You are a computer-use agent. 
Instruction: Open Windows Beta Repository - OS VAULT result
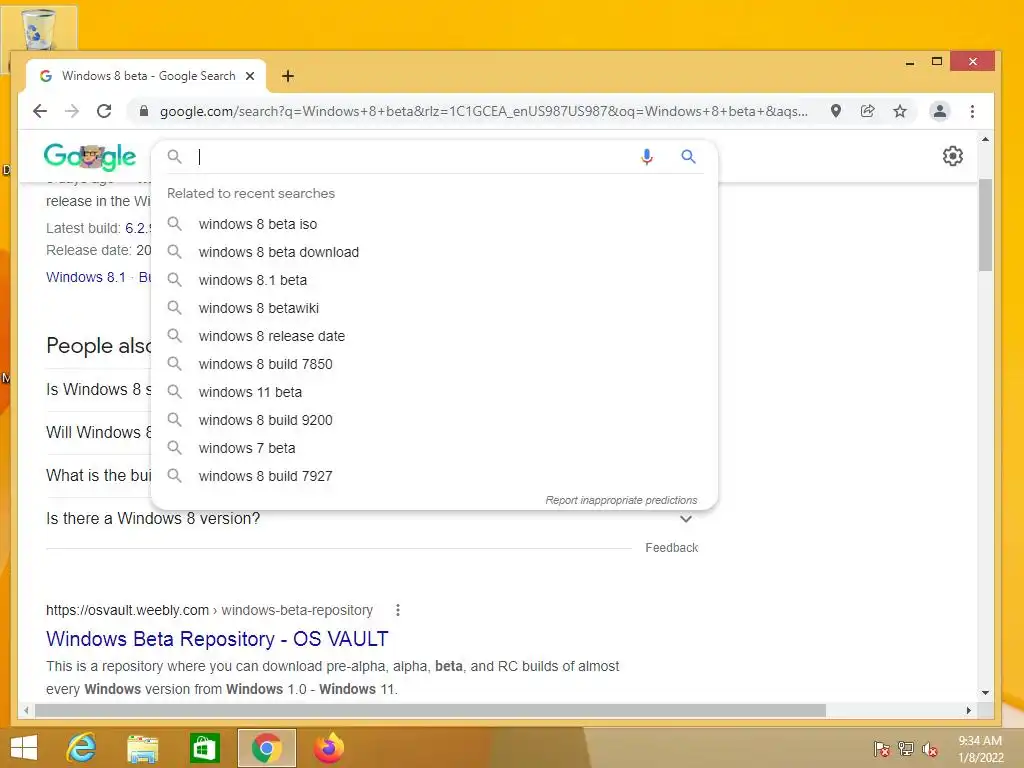217,639
